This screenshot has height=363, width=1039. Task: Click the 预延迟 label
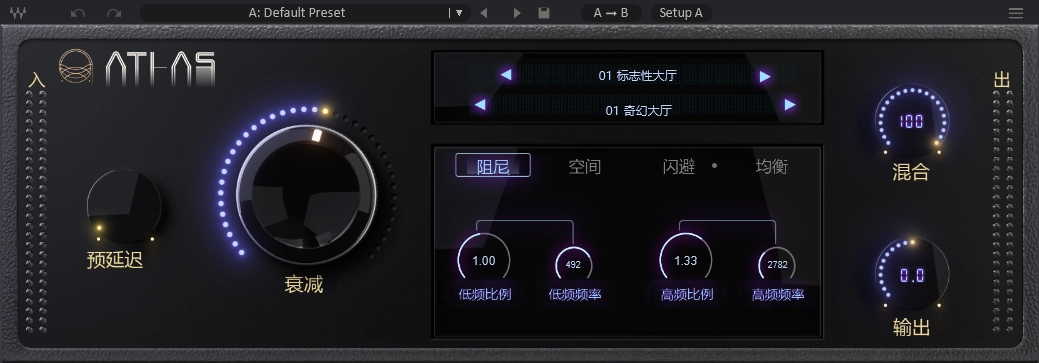point(115,260)
